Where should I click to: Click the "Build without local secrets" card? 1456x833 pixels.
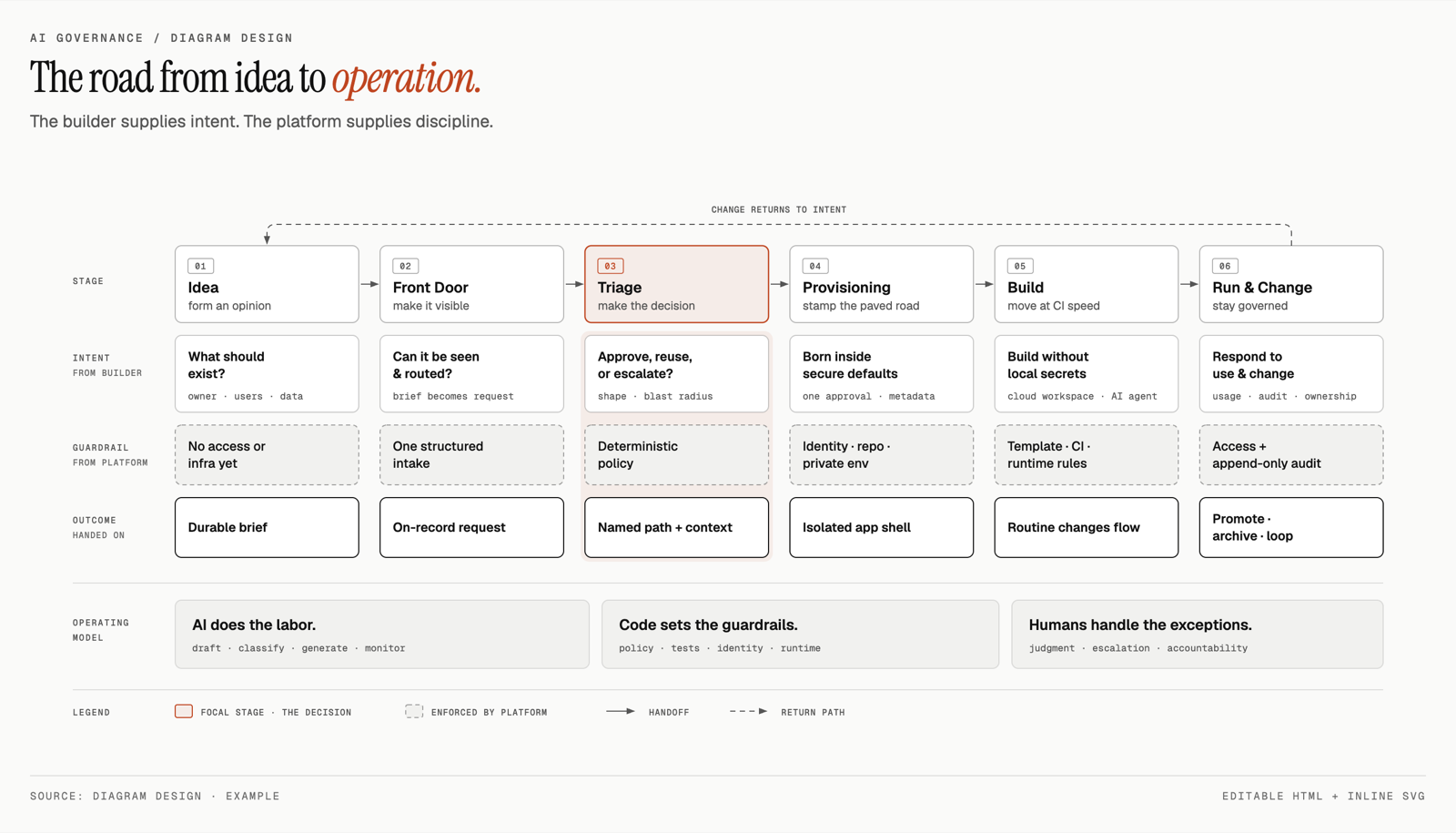pos(1086,374)
